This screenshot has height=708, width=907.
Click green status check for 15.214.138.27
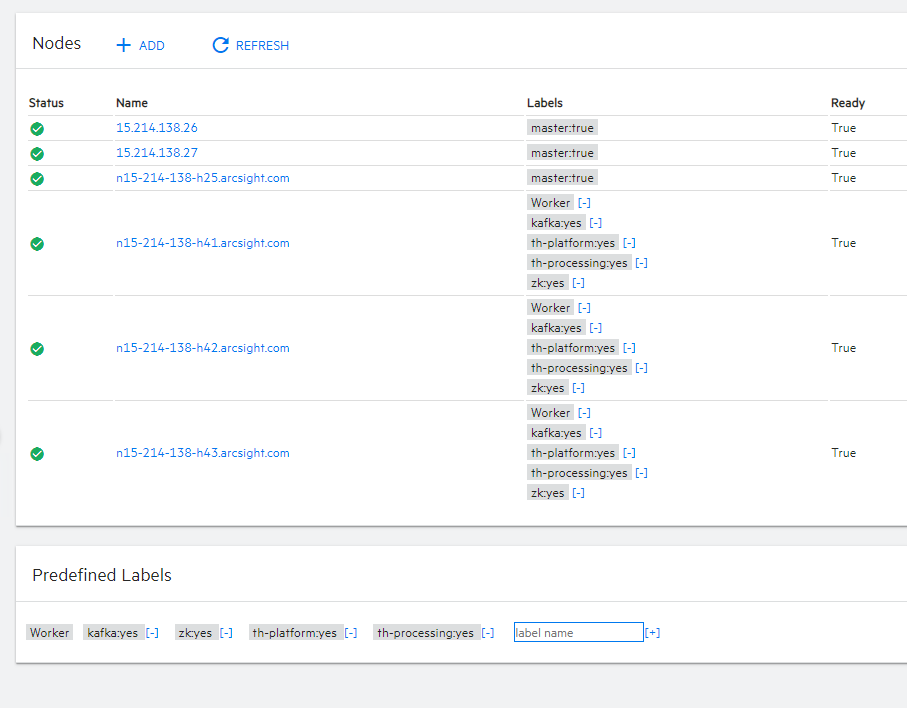[37, 153]
